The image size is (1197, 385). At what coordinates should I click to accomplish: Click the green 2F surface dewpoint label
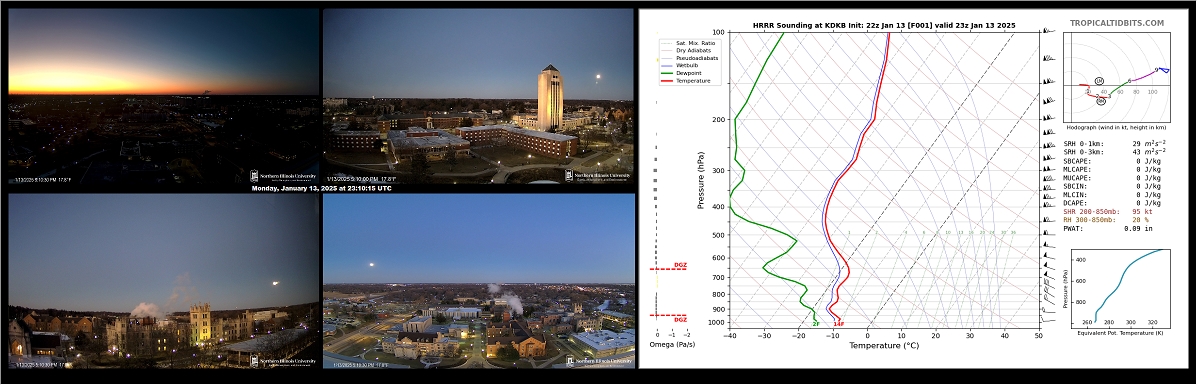click(815, 324)
